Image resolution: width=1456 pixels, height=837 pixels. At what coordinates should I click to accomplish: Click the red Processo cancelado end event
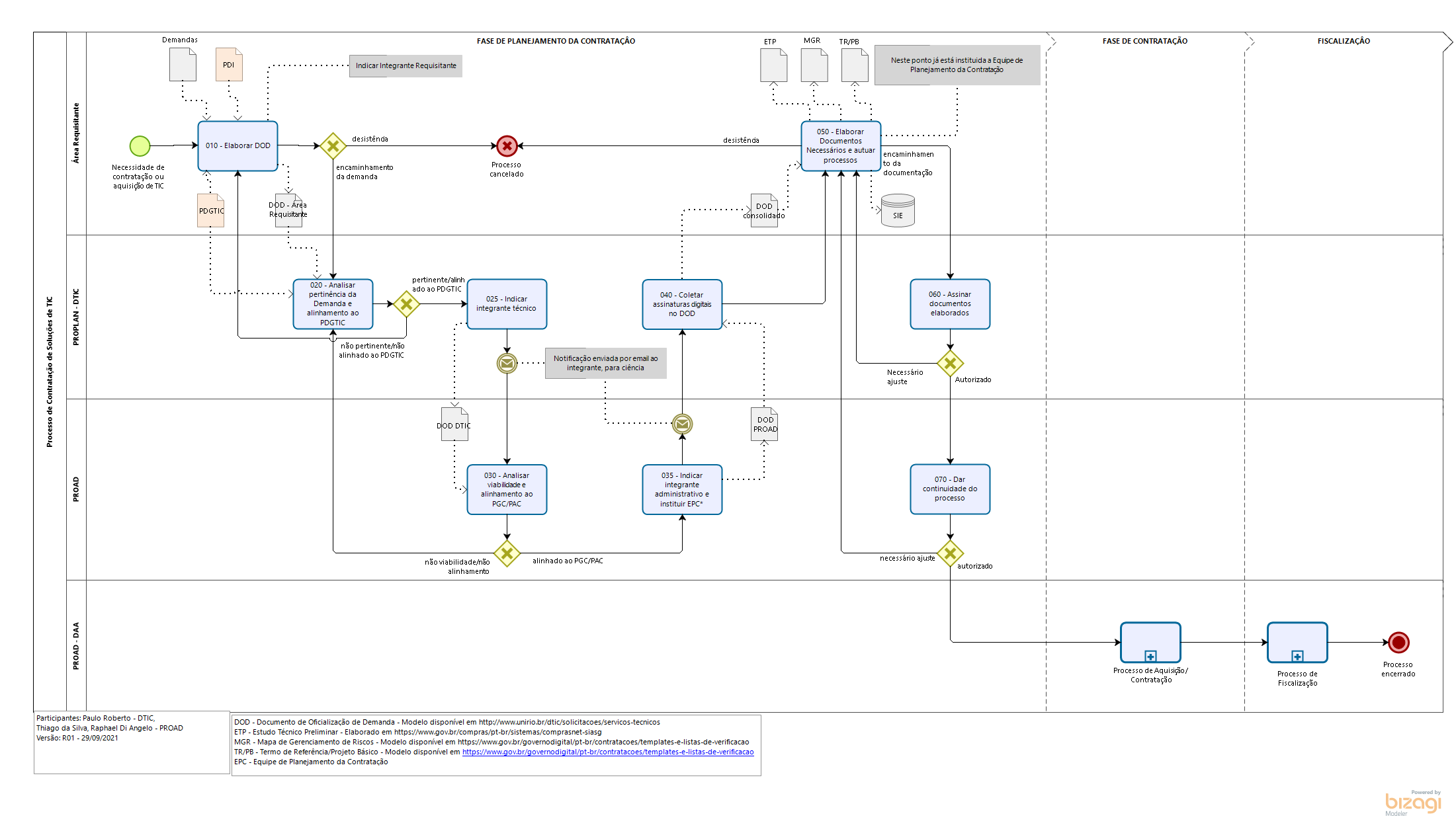tap(507, 145)
